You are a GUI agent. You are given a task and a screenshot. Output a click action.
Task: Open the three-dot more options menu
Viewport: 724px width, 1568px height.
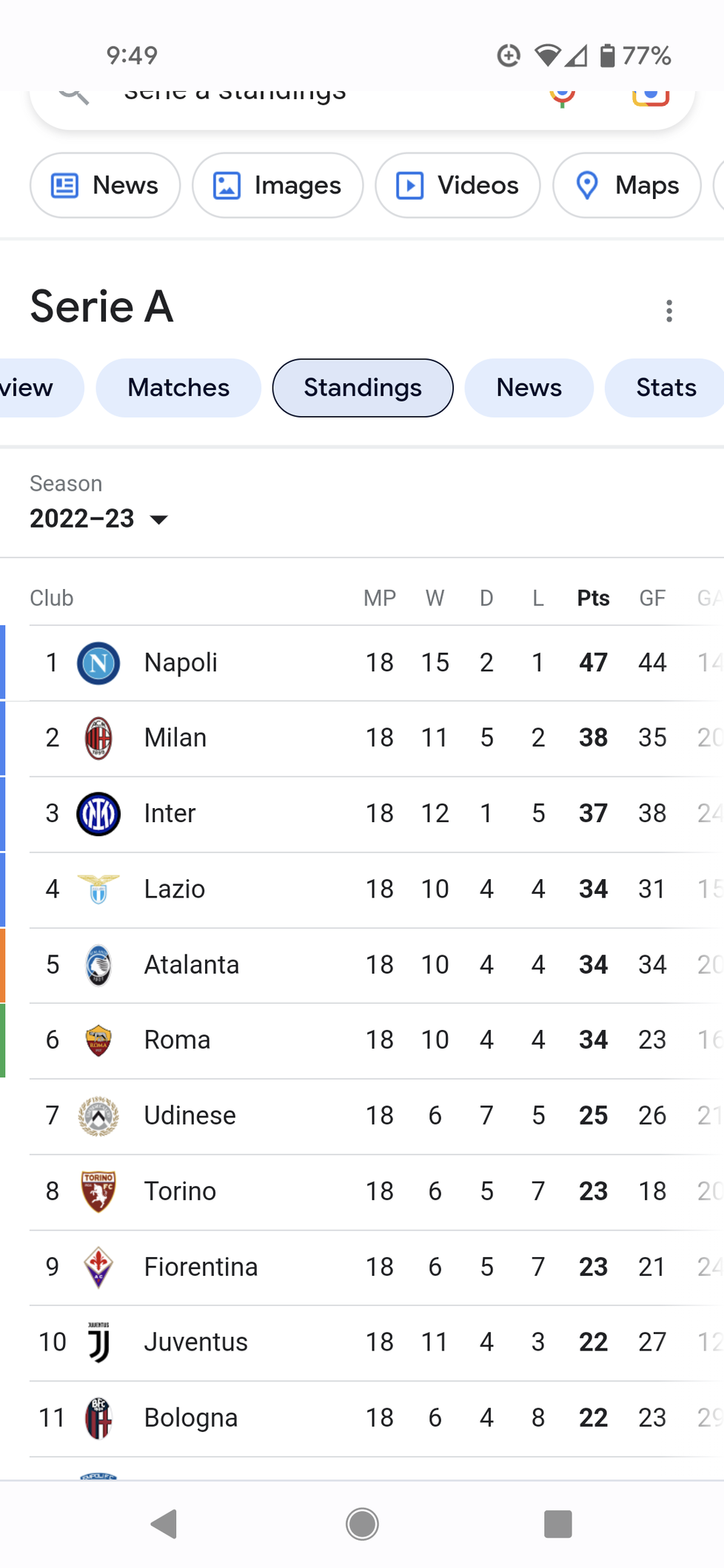click(669, 311)
